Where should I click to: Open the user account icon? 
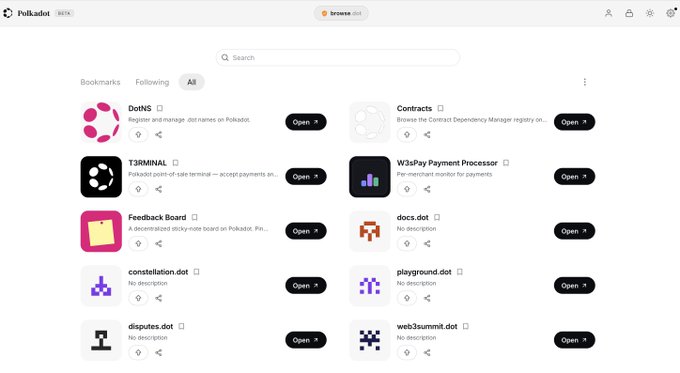(x=608, y=13)
